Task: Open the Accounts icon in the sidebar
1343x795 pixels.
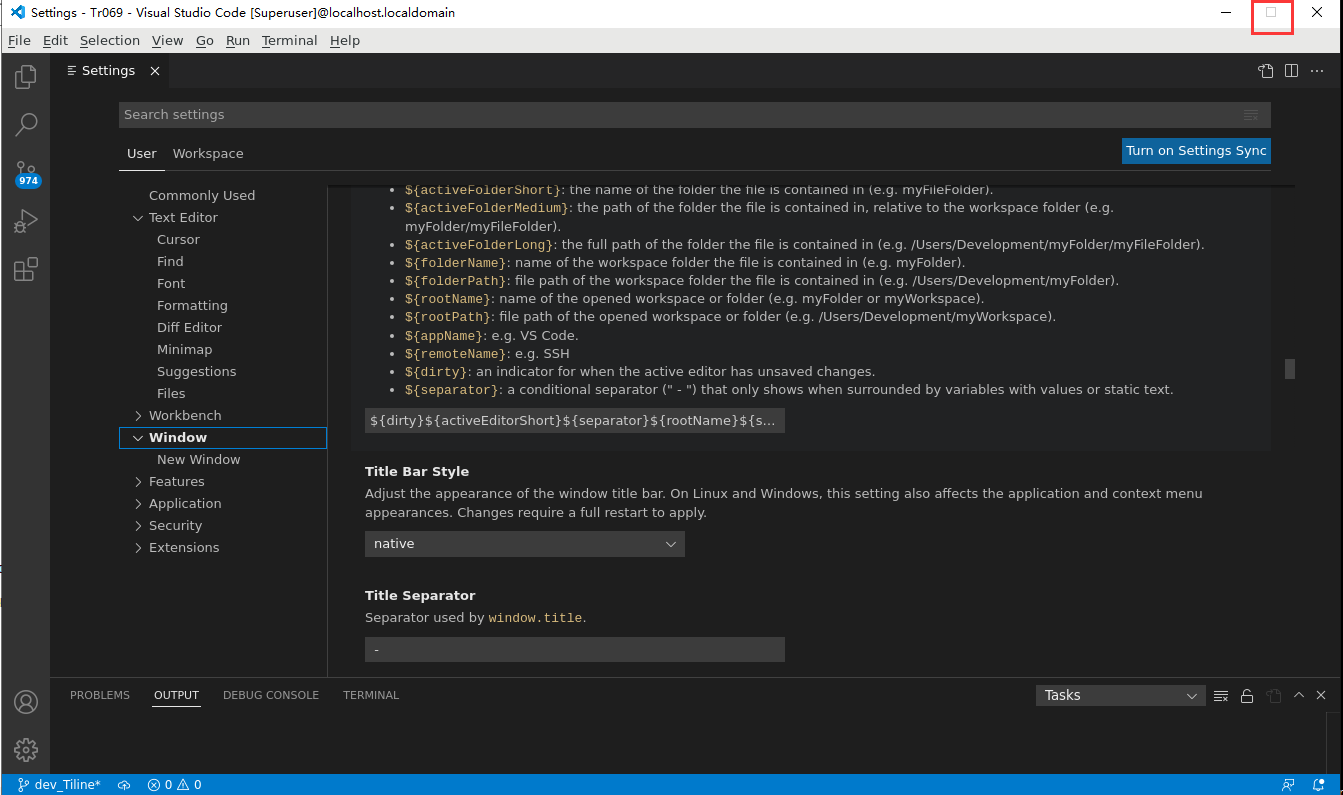Action: [x=25, y=703]
